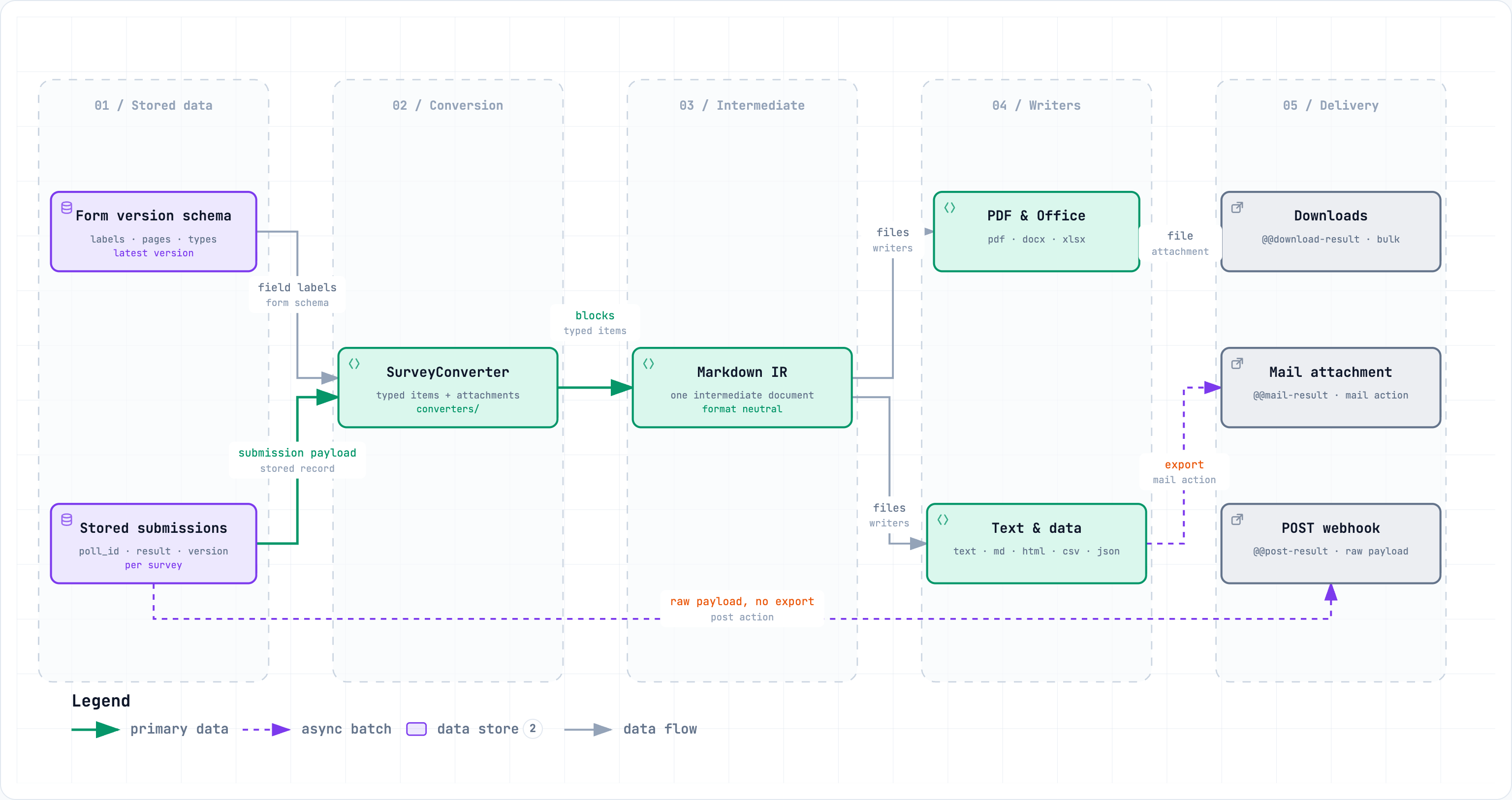Viewport: 1512px width, 800px height.
Task: Click the mail action sublabel under export
Action: click(x=1184, y=481)
